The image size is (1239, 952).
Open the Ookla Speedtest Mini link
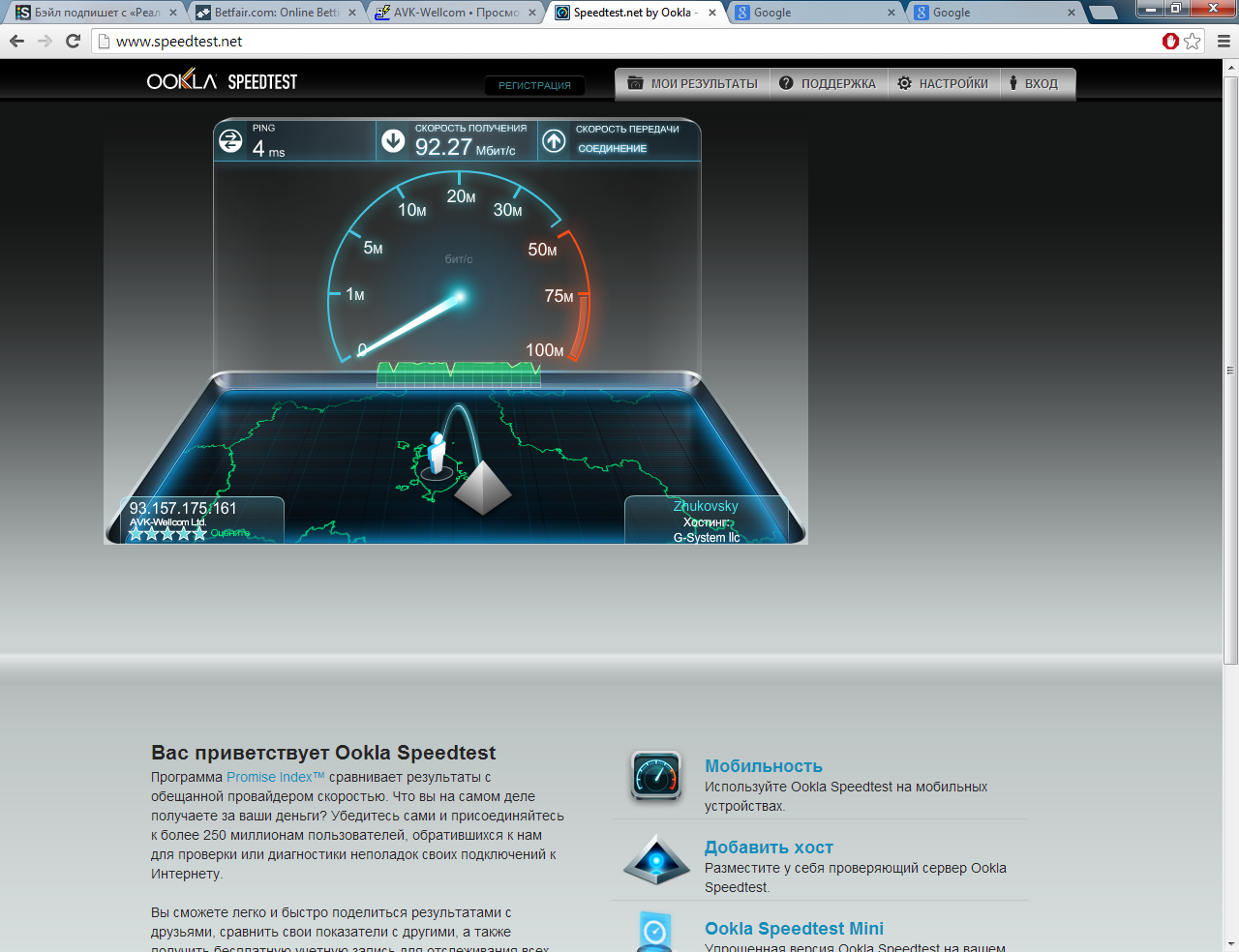[794, 929]
